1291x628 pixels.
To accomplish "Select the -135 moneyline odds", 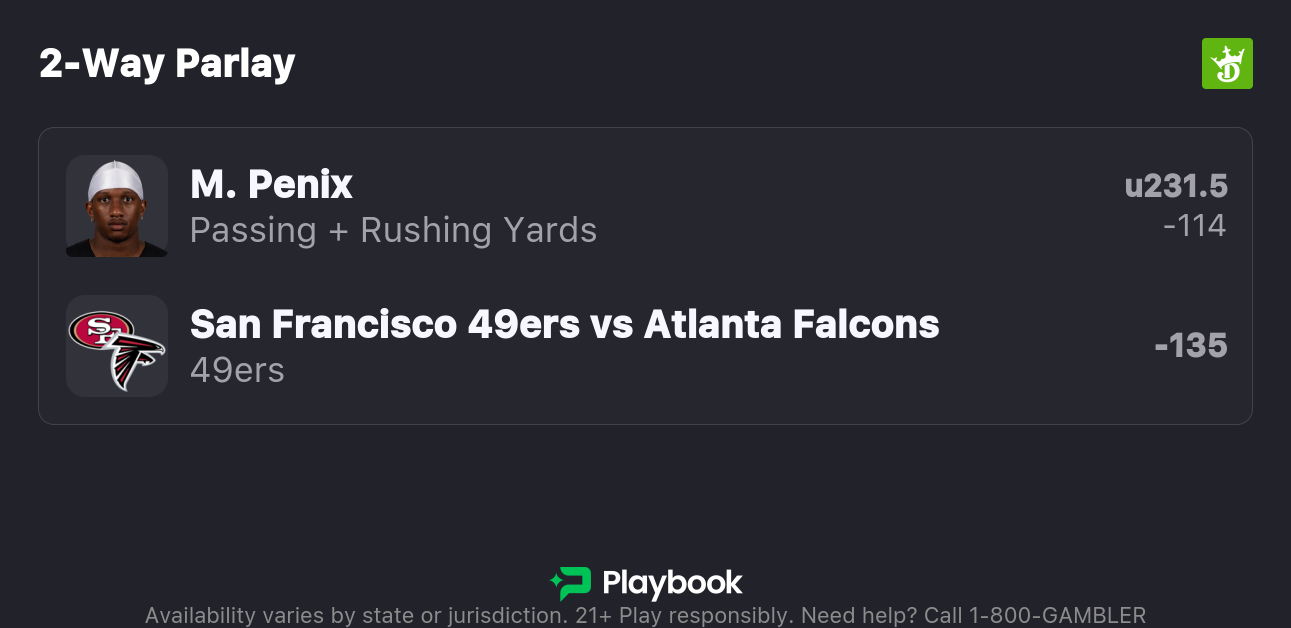I will tap(1190, 346).
